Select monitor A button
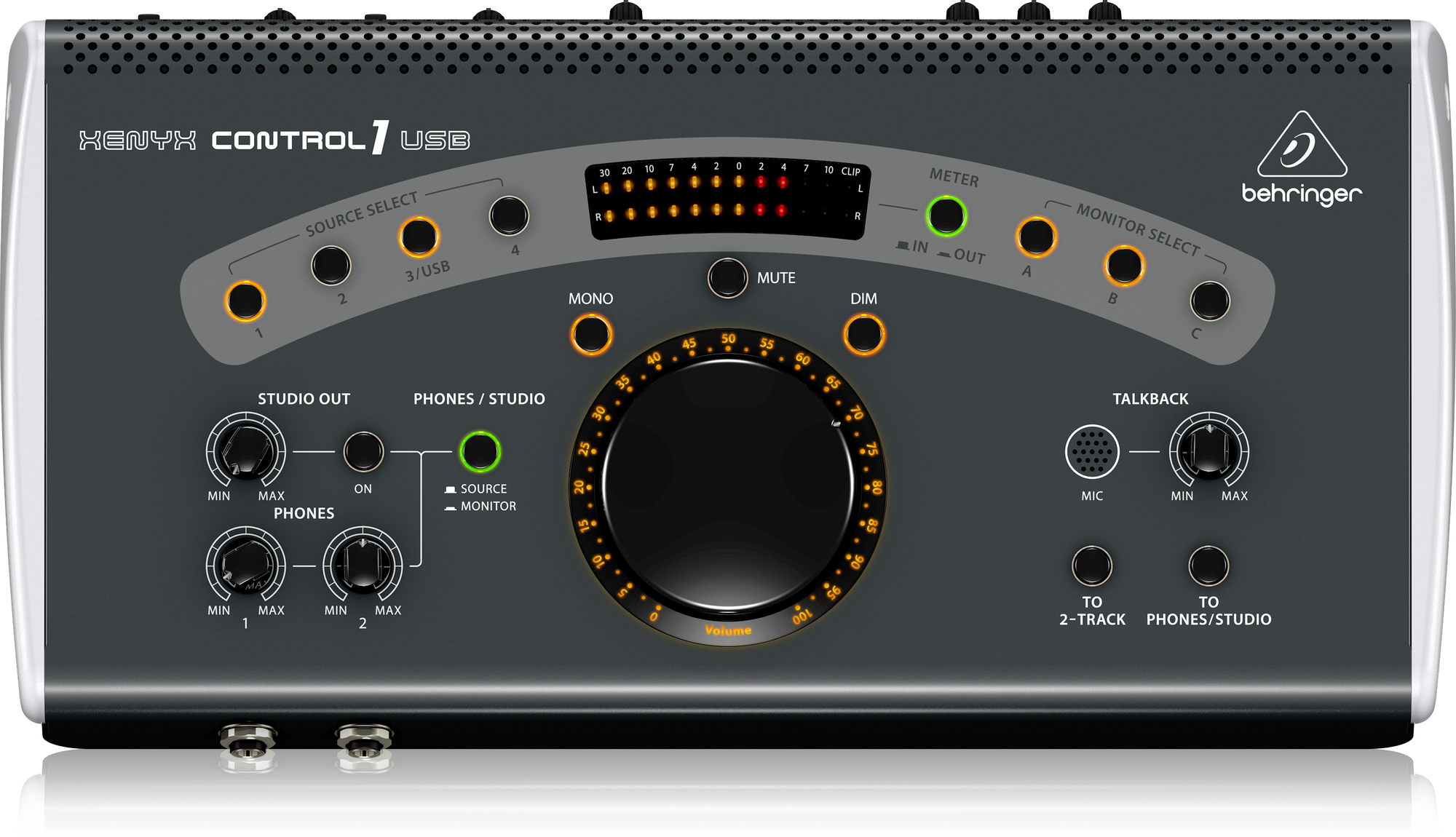This screenshot has height=837, width=1456. [x=1036, y=237]
